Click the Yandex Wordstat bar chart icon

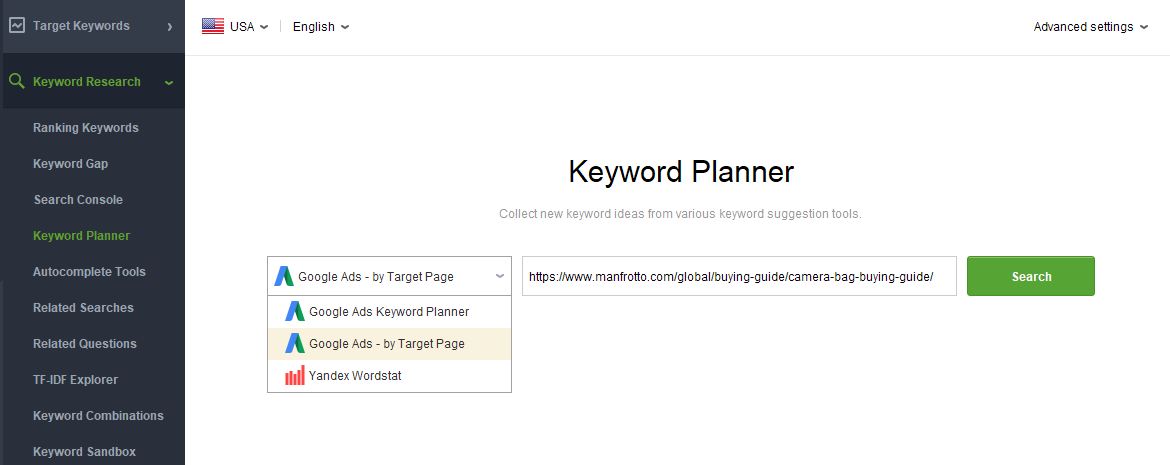point(295,375)
